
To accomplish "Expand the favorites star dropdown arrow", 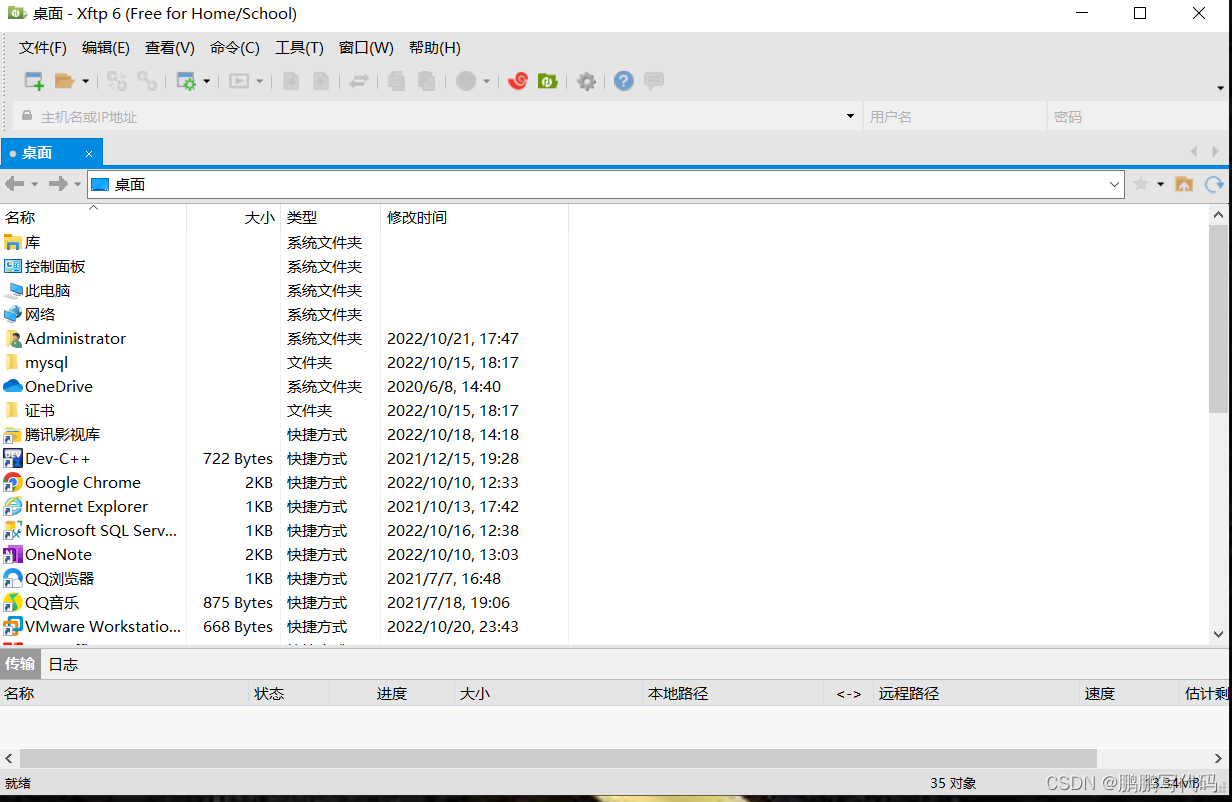I will 1160,184.
